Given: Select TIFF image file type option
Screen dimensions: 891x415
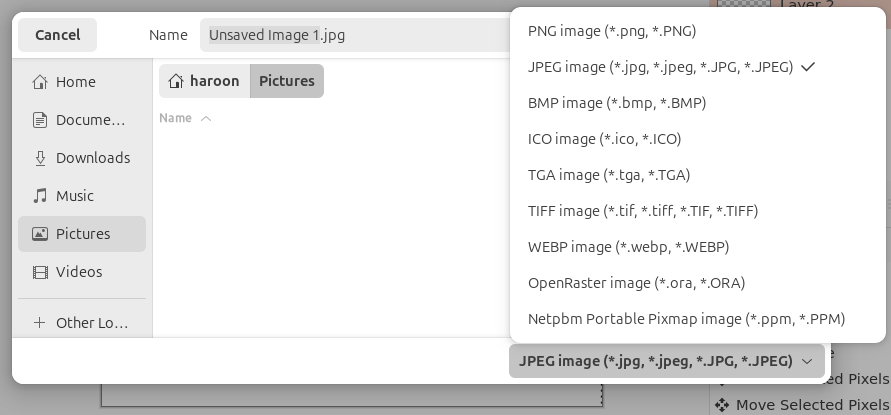Looking at the screenshot, I should pos(642,211).
